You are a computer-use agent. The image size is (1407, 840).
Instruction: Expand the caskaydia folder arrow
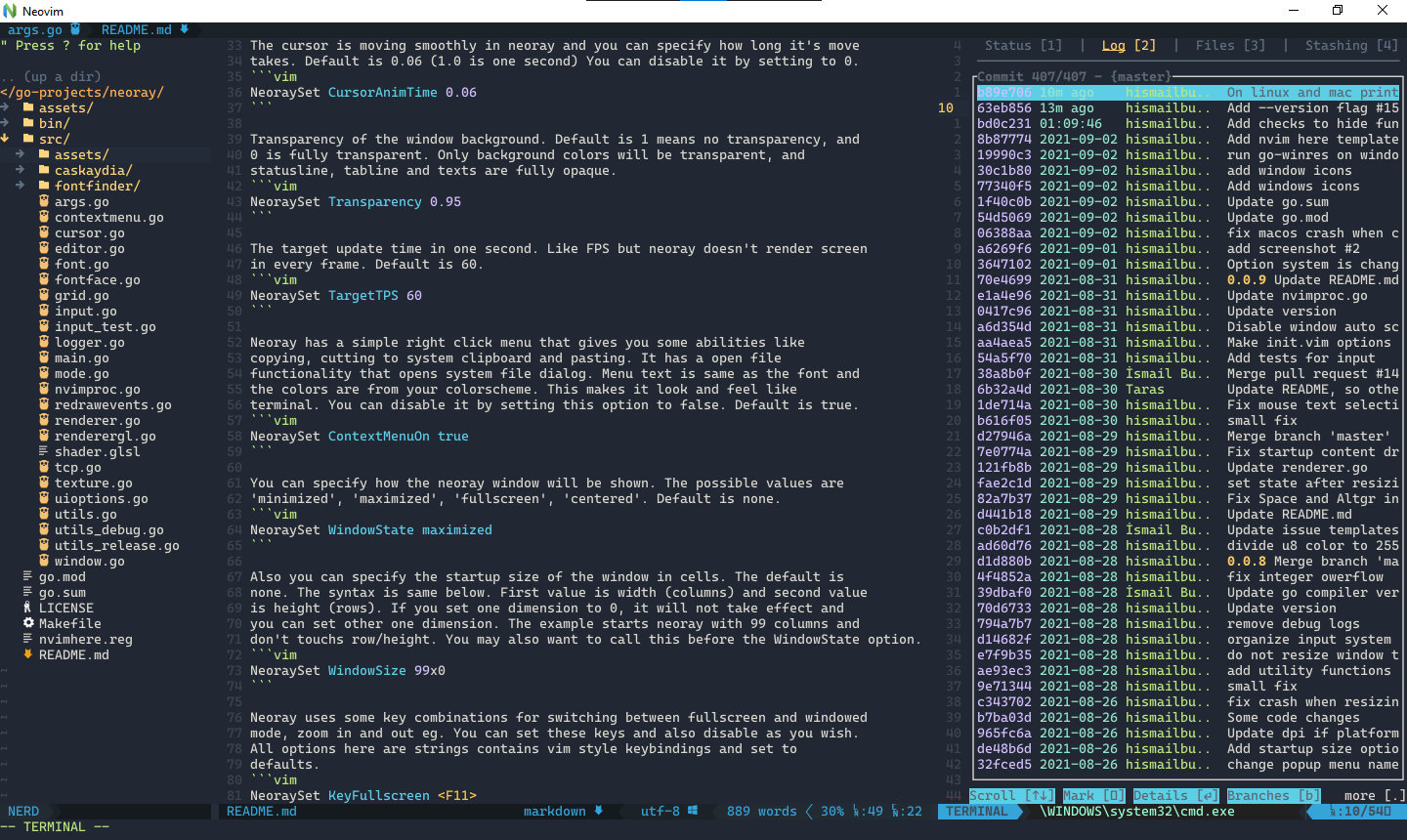(x=21, y=170)
